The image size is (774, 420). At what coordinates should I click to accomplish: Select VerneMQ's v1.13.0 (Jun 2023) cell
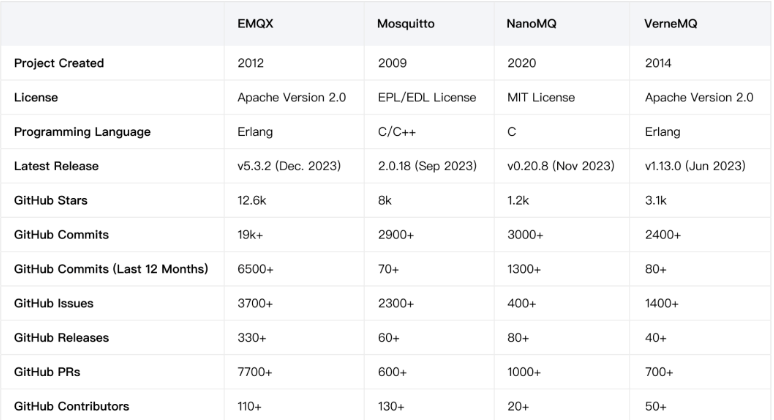coord(695,166)
